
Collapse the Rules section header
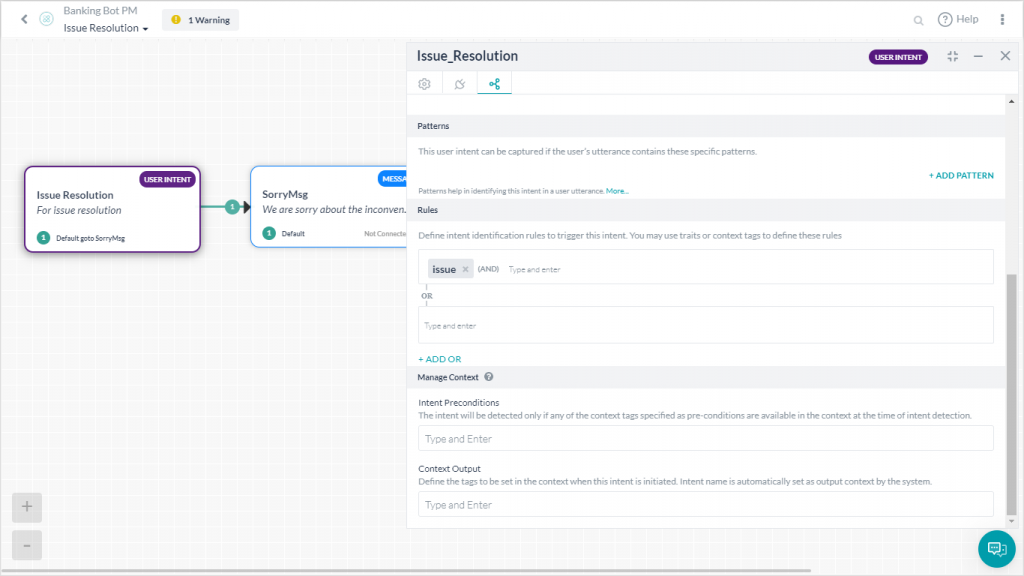(x=430, y=209)
